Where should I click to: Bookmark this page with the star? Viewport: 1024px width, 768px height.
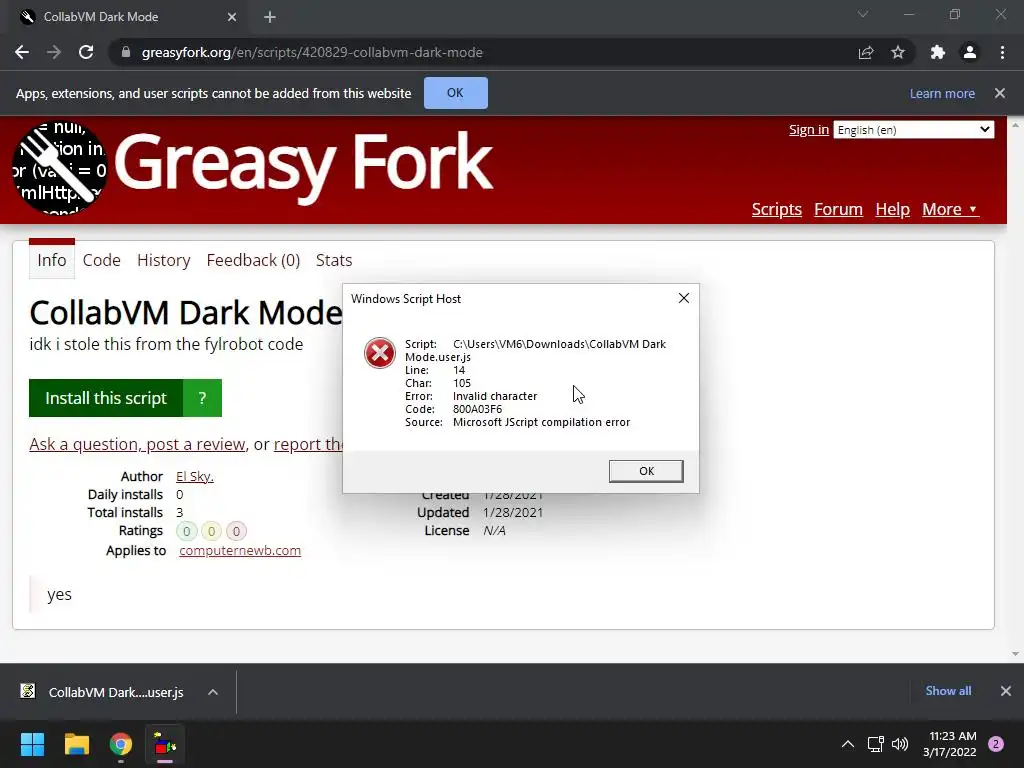tap(898, 52)
